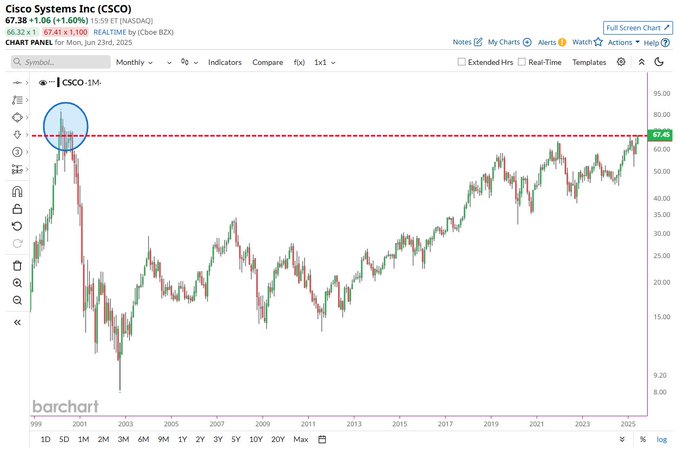Collapse the chart toolbar with double chevron
Image resolution: width=679 pixels, height=449 pixels.
(x=641, y=62)
